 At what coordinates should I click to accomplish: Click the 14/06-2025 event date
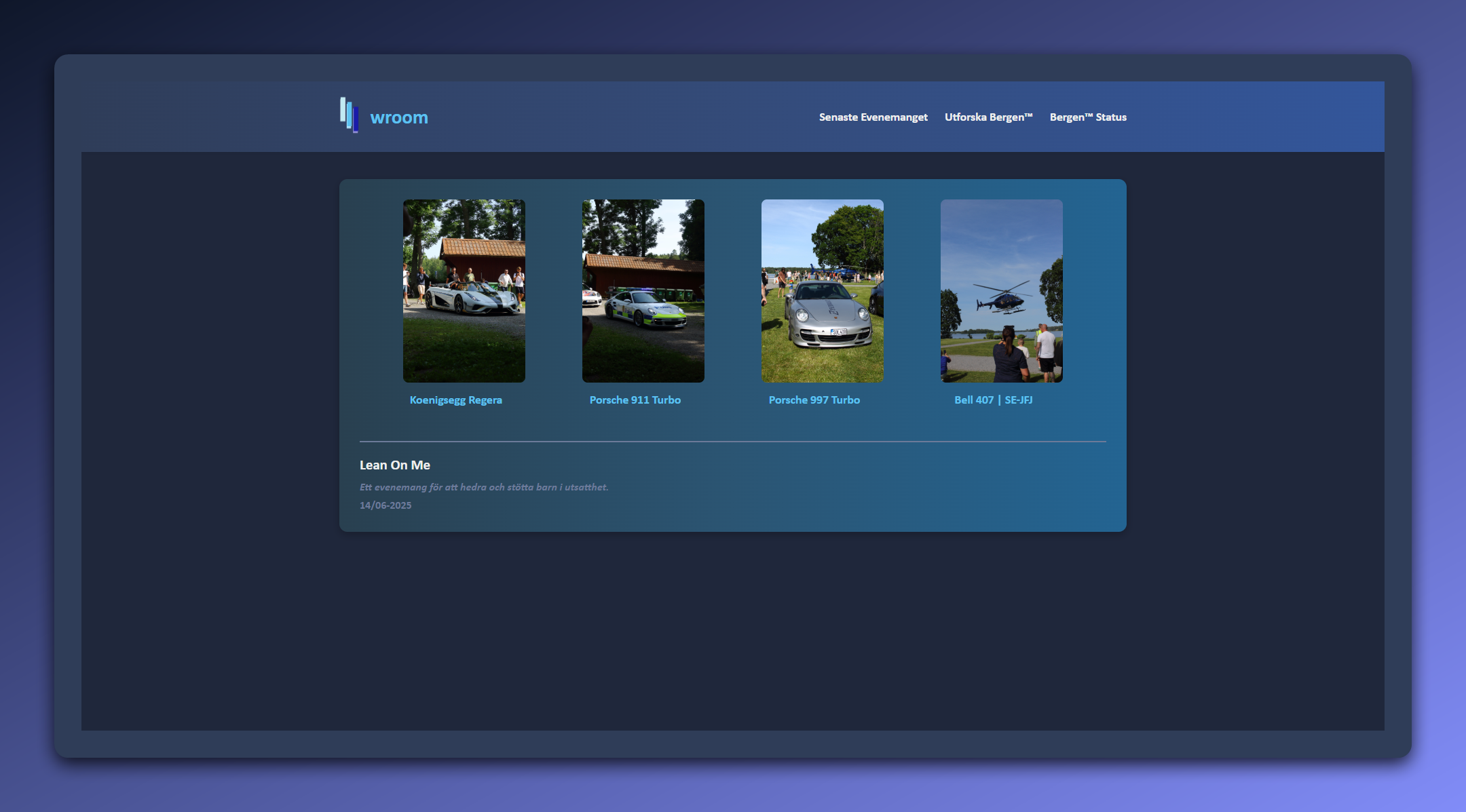[385, 505]
